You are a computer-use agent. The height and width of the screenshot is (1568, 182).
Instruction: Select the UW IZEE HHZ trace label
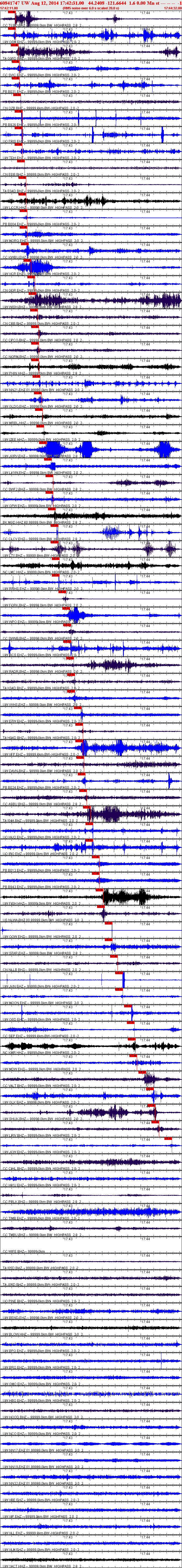[x=41, y=439]
